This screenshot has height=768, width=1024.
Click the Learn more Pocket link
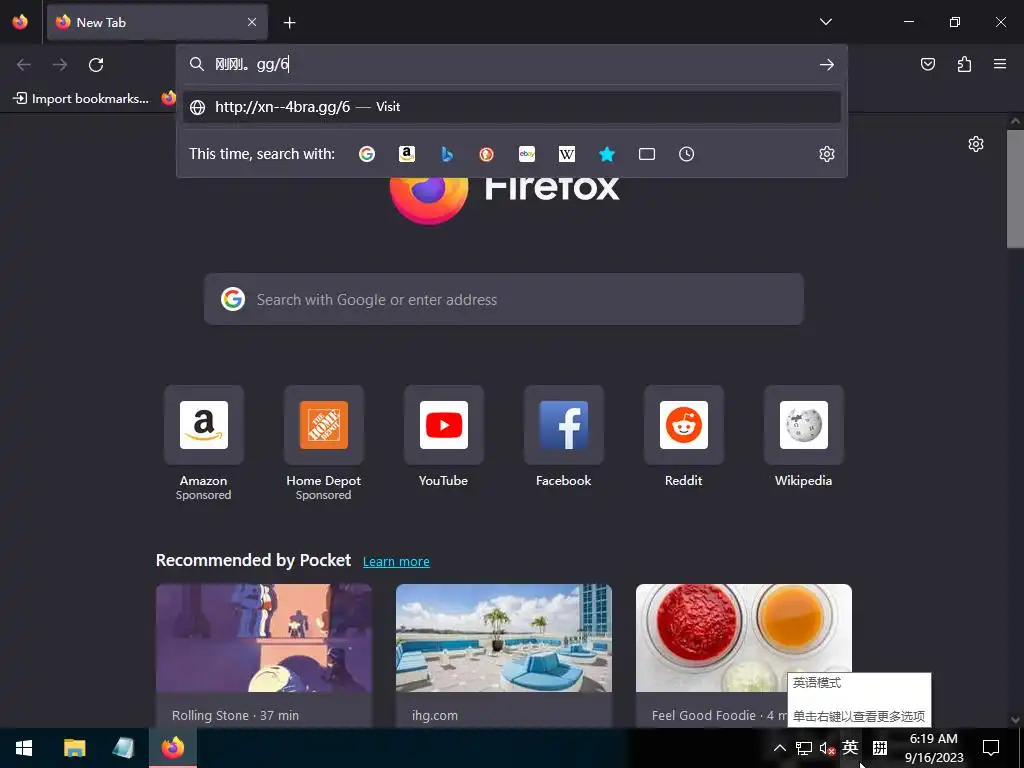[396, 562]
